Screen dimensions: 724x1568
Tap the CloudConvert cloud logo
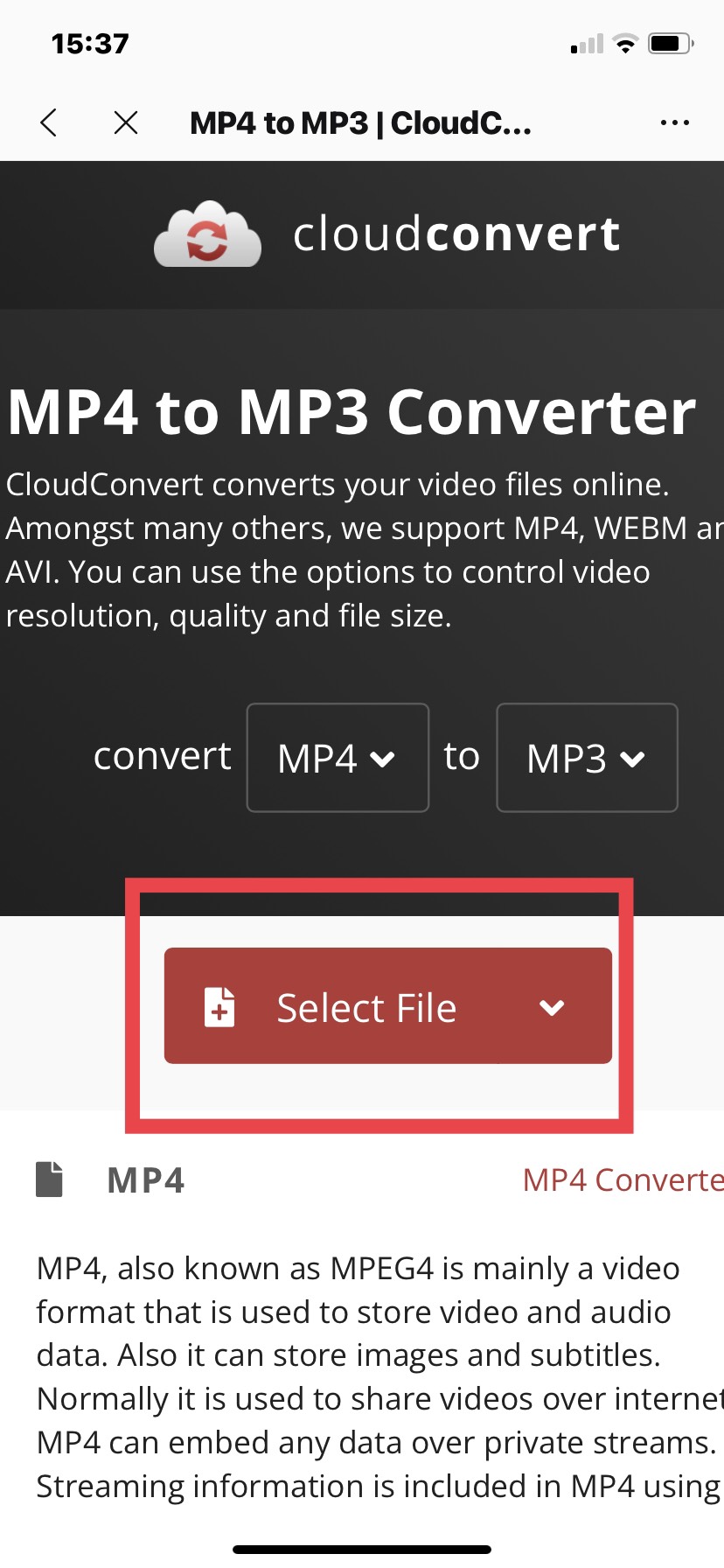(207, 234)
